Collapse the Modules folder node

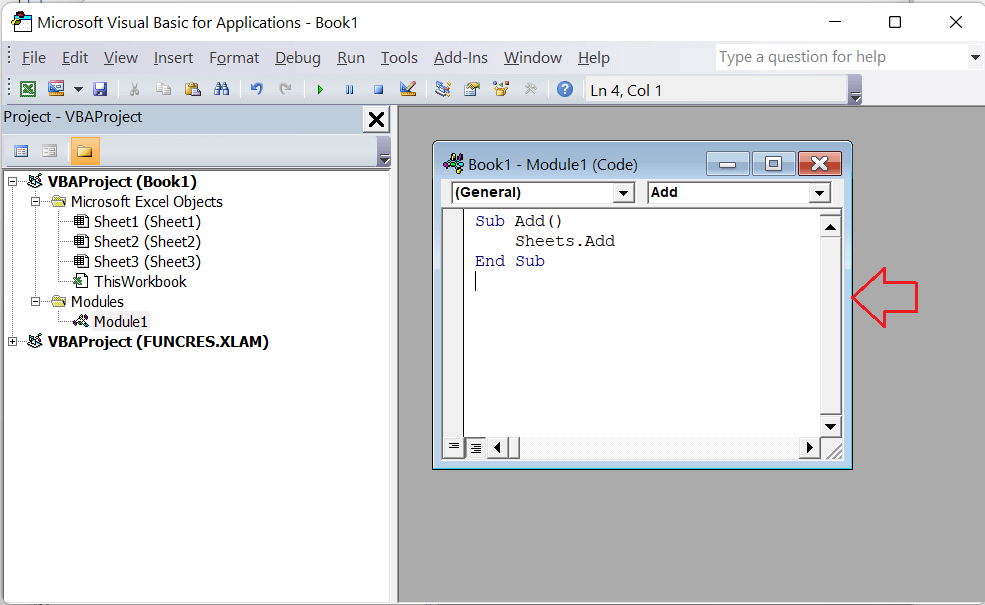[36, 302]
